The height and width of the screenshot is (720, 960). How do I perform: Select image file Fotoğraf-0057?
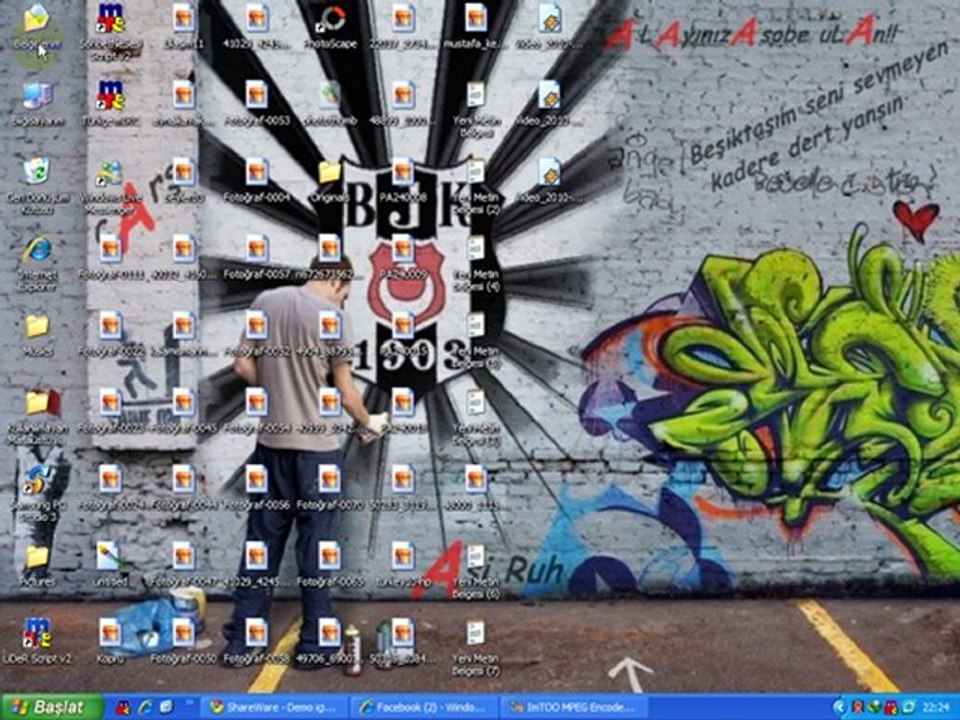[x=257, y=257]
